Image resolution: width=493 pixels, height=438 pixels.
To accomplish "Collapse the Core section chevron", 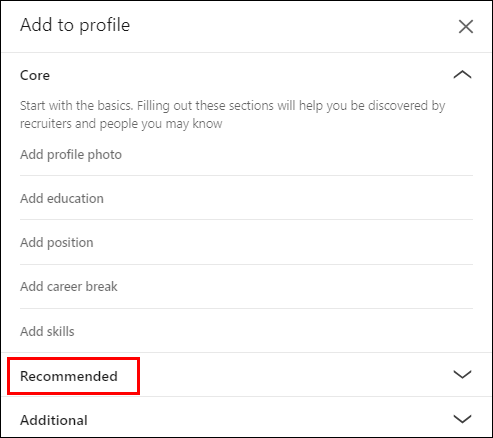I will tap(462, 74).
